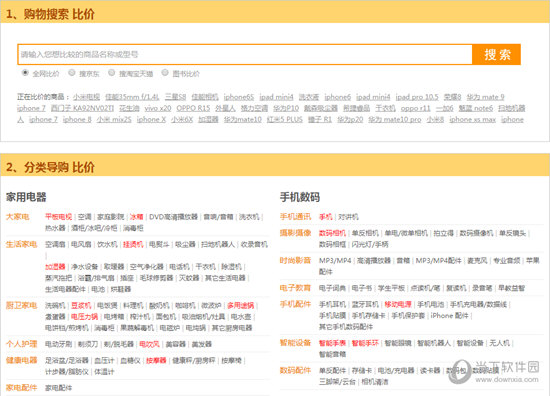Image resolution: width=550 pixels, height=396 pixels.
Task: Choose the 搜淘宝天猫 radio option
Action: coord(112,73)
